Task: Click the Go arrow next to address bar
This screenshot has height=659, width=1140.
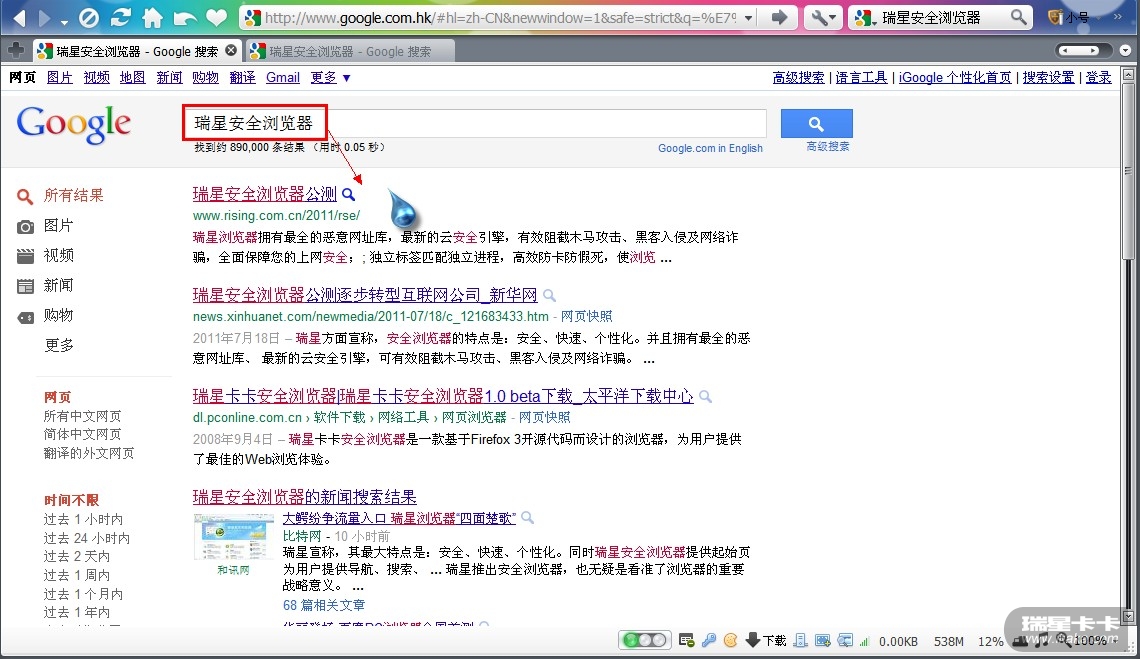Action: [779, 17]
